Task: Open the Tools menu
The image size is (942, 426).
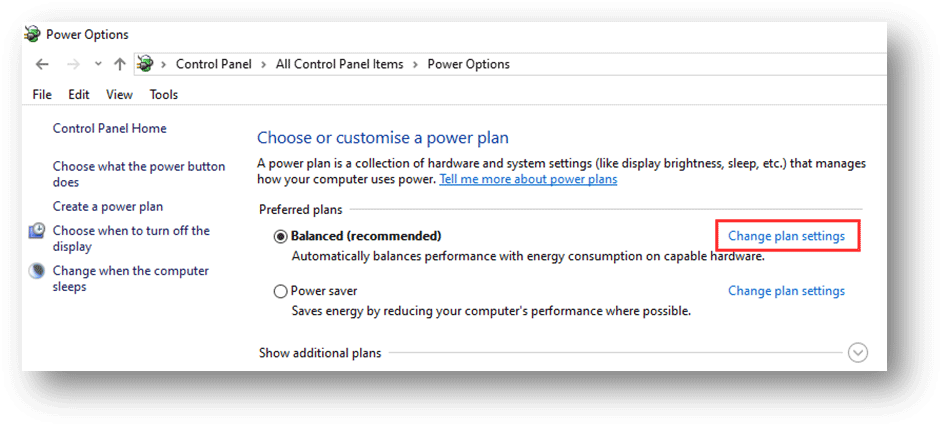Action: click(x=164, y=95)
